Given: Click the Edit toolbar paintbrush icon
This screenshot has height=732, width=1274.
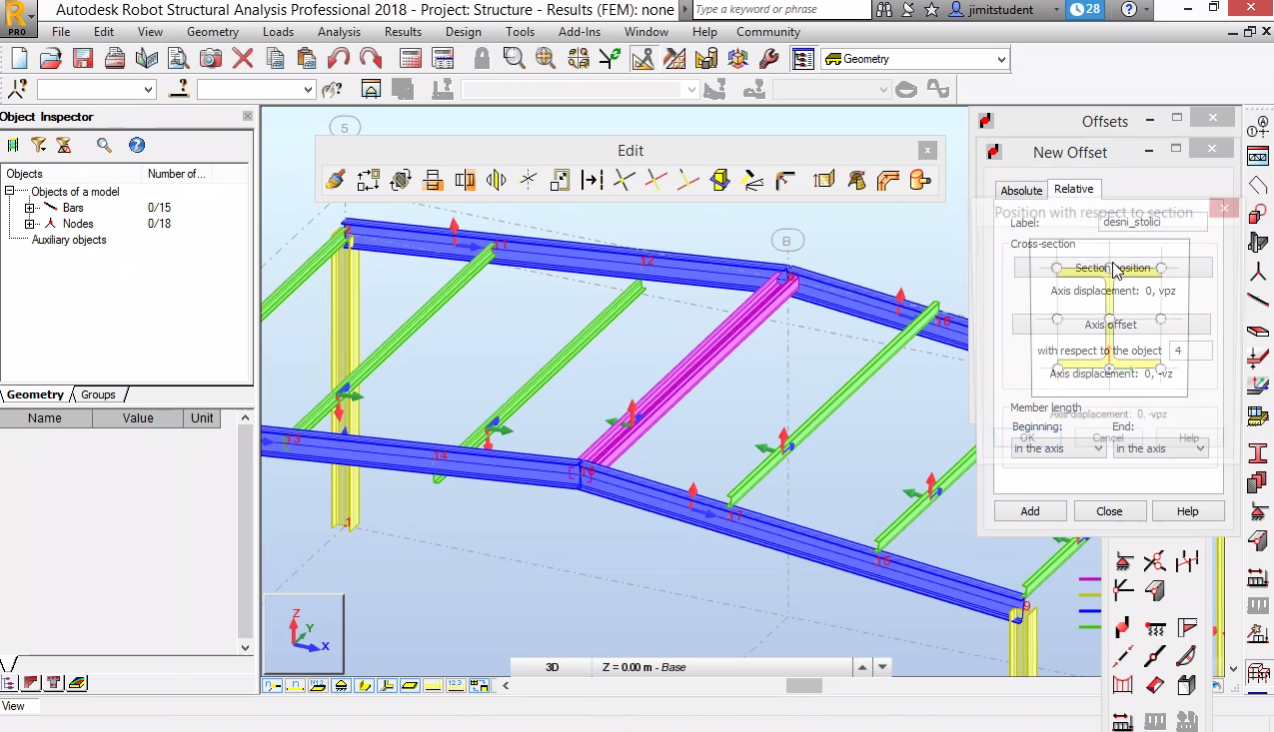Looking at the screenshot, I should pos(337,180).
